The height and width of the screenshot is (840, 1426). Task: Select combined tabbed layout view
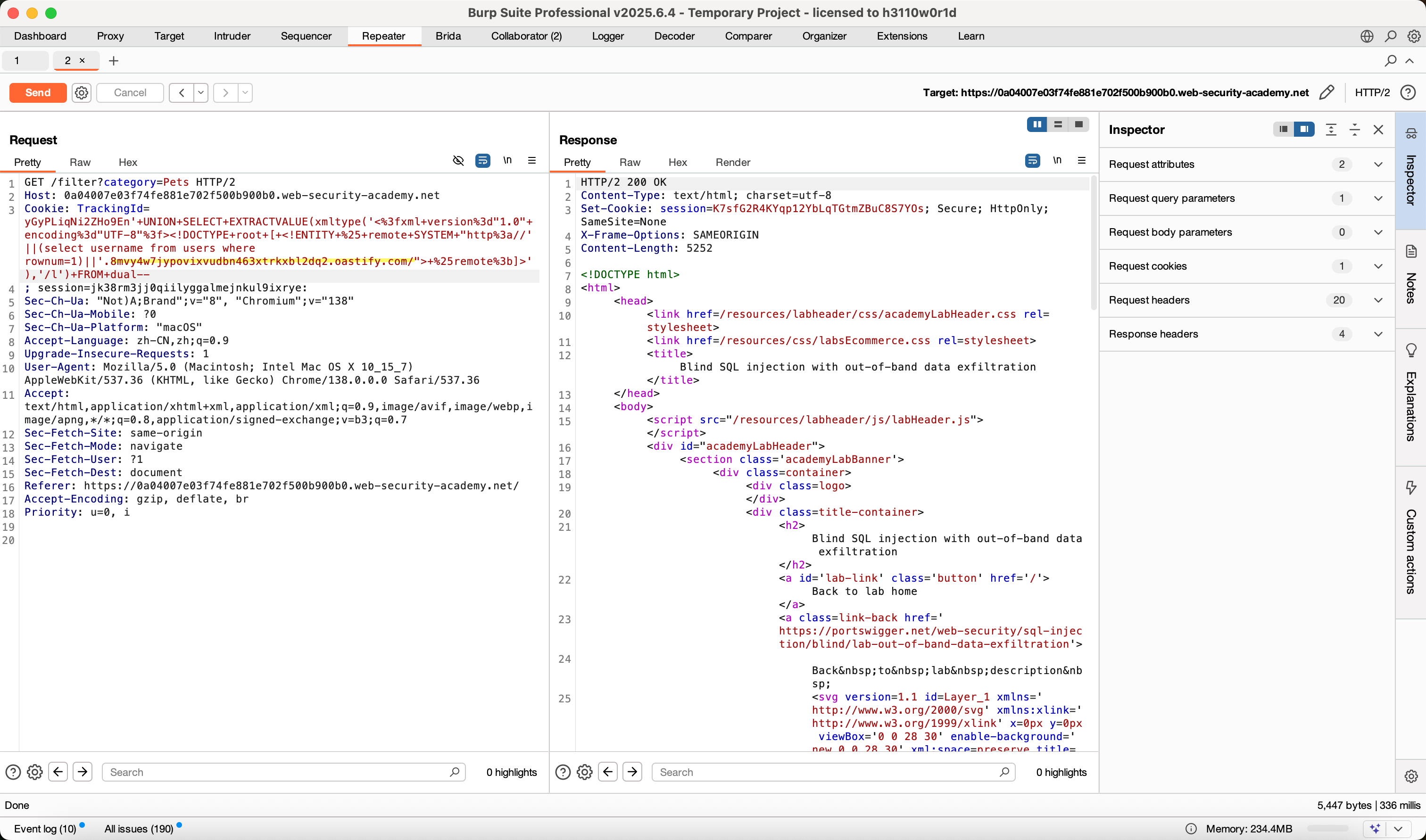1078,124
